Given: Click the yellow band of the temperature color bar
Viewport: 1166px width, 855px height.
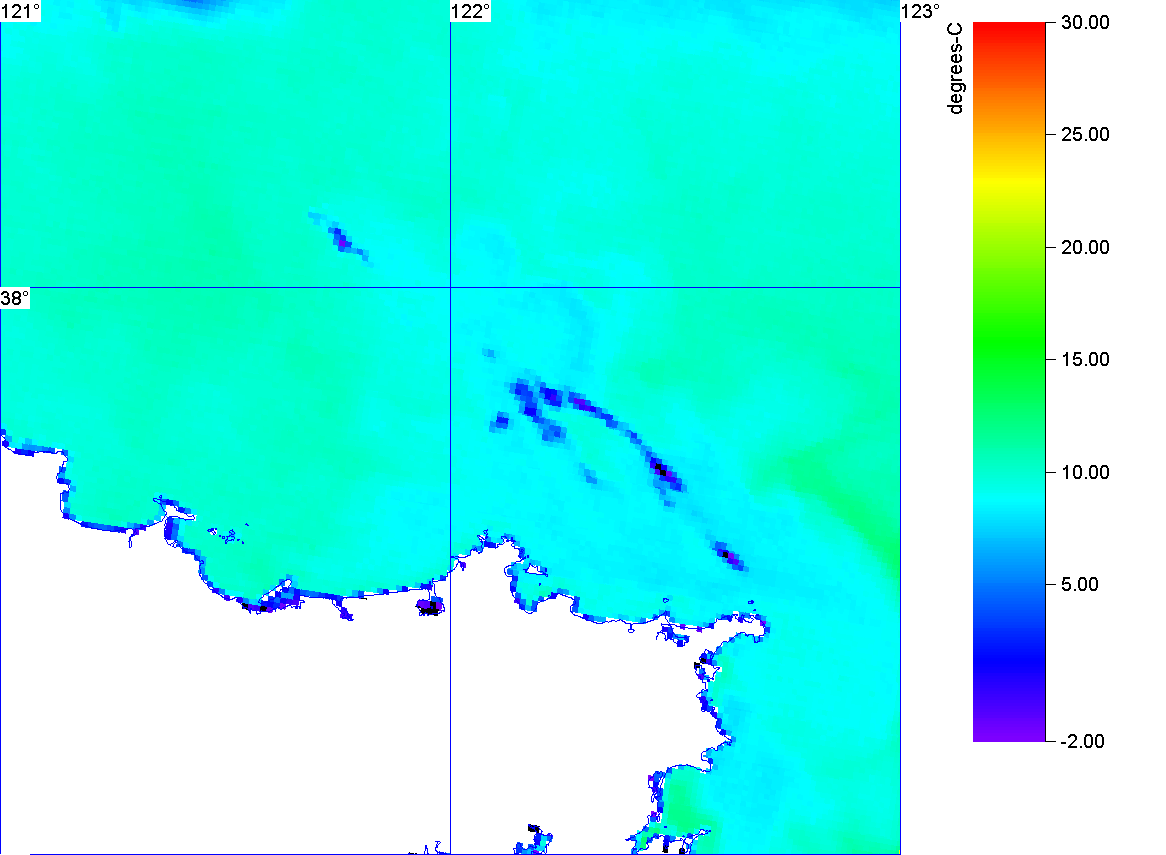Looking at the screenshot, I should [1009, 180].
